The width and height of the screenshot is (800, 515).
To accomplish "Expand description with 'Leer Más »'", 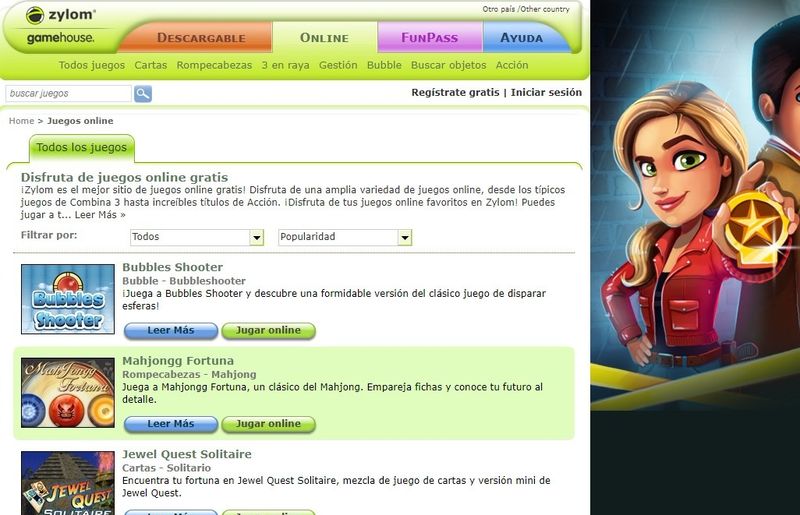I will 100,215.
